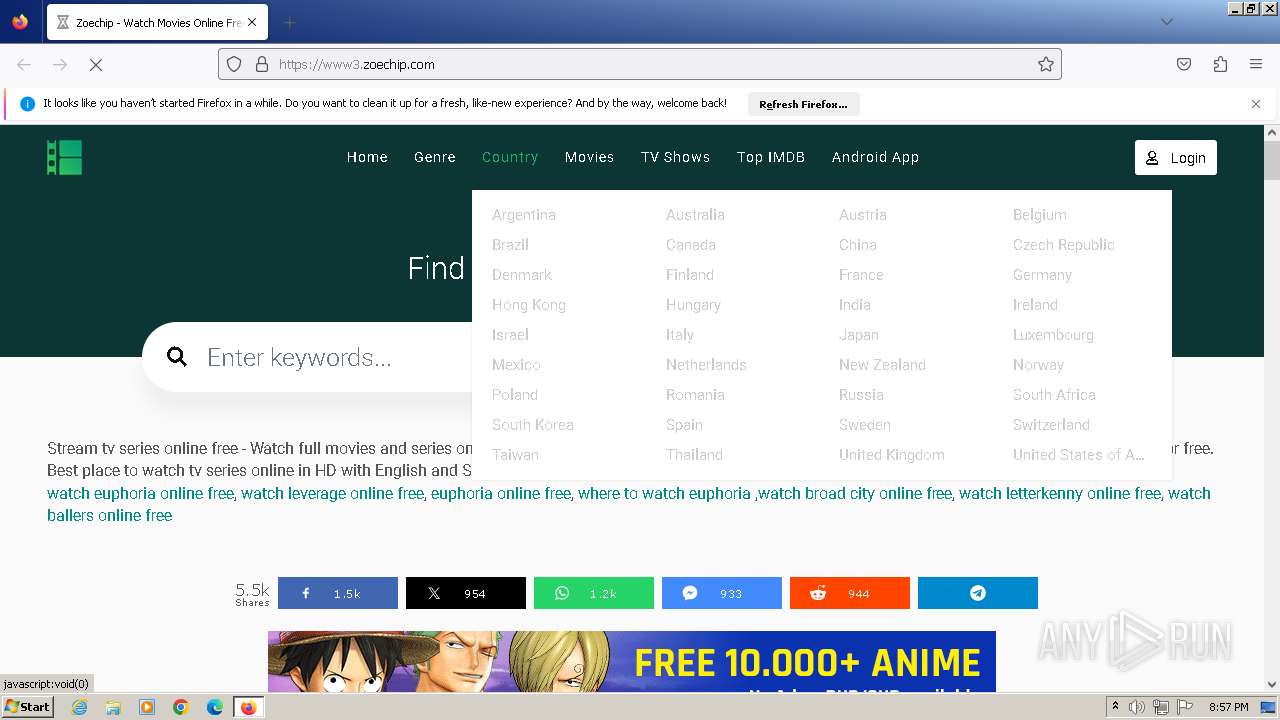Go to the Home menu item

pyautogui.click(x=367, y=157)
